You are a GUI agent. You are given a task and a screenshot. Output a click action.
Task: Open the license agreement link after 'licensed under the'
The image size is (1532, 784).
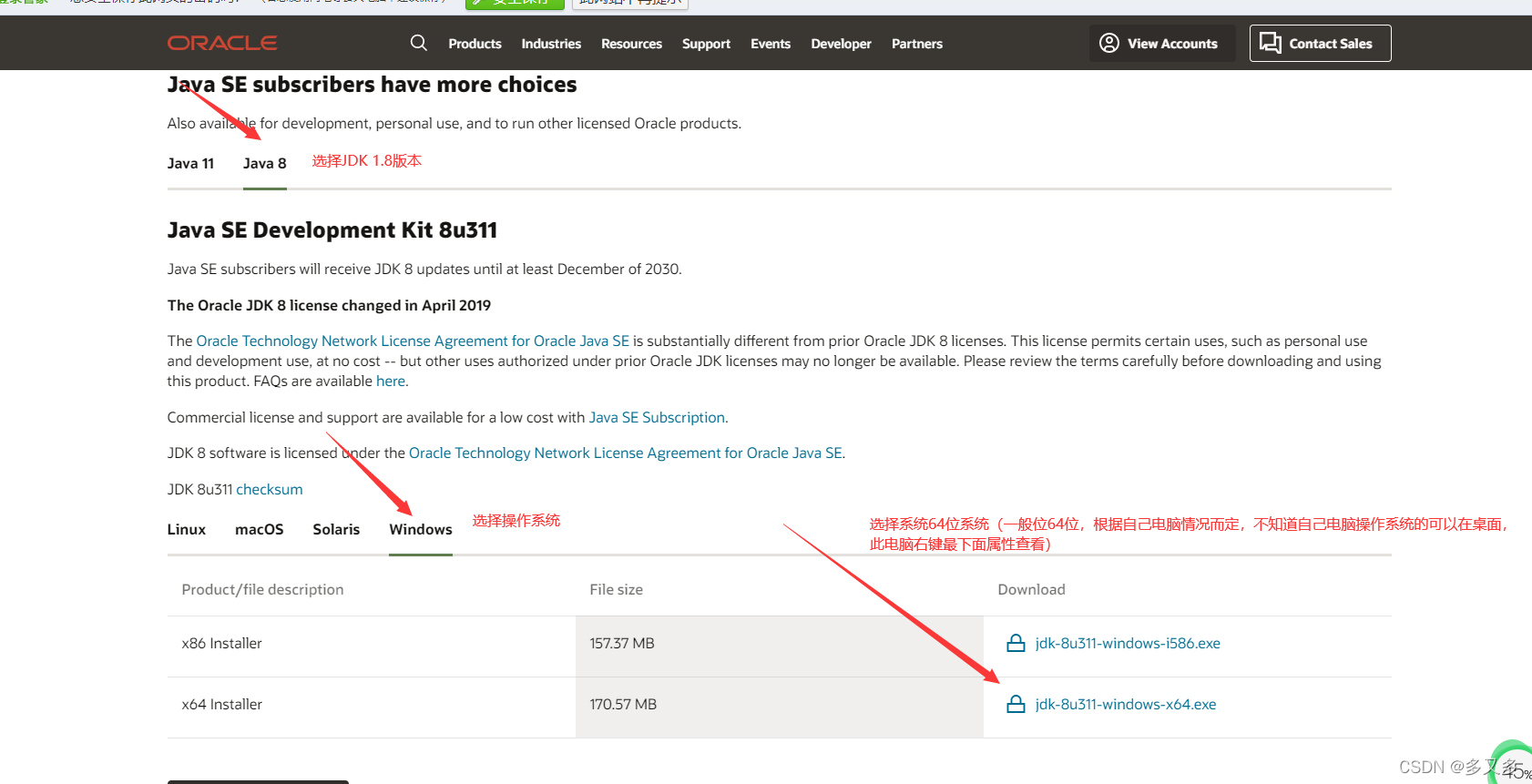coord(626,453)
